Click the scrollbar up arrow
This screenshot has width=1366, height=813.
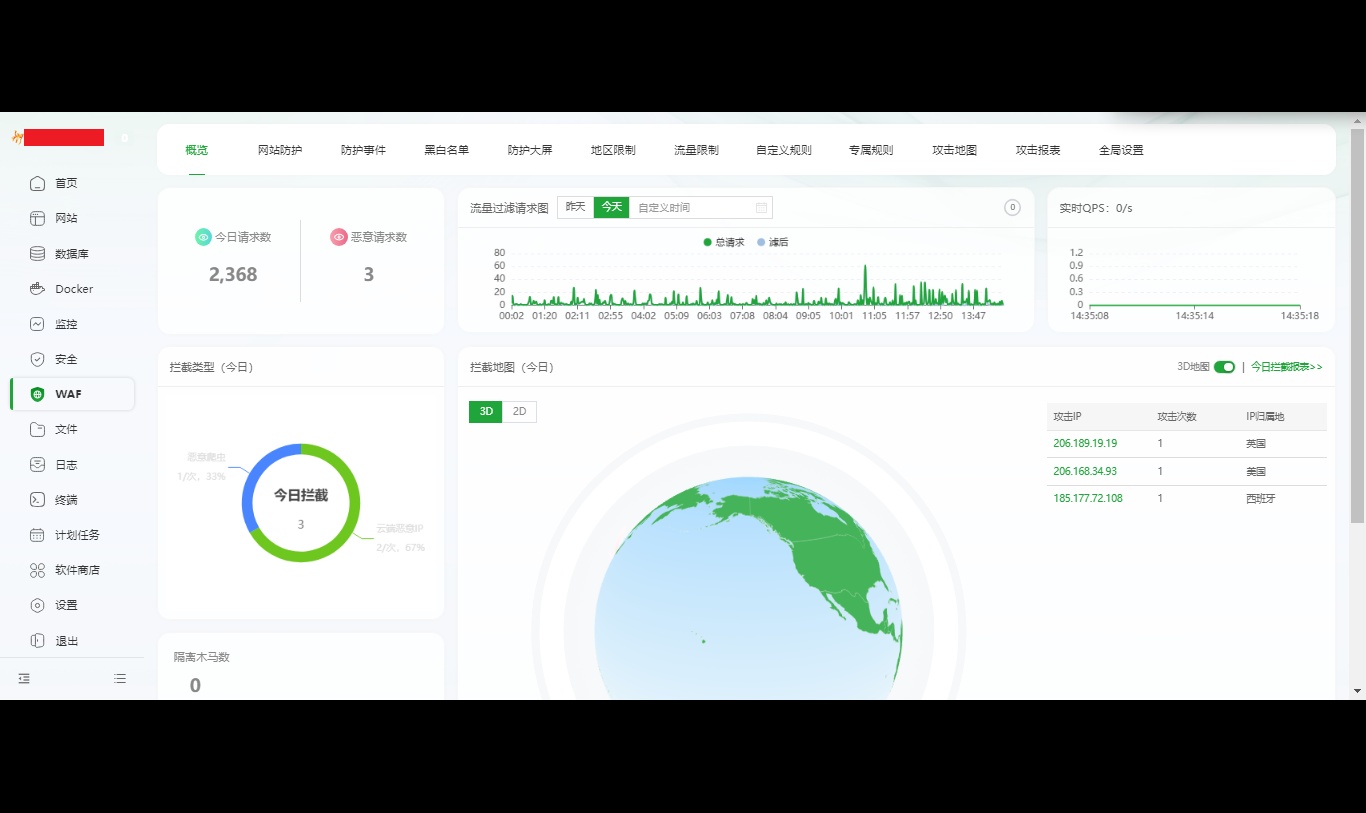coord(1357,121)
